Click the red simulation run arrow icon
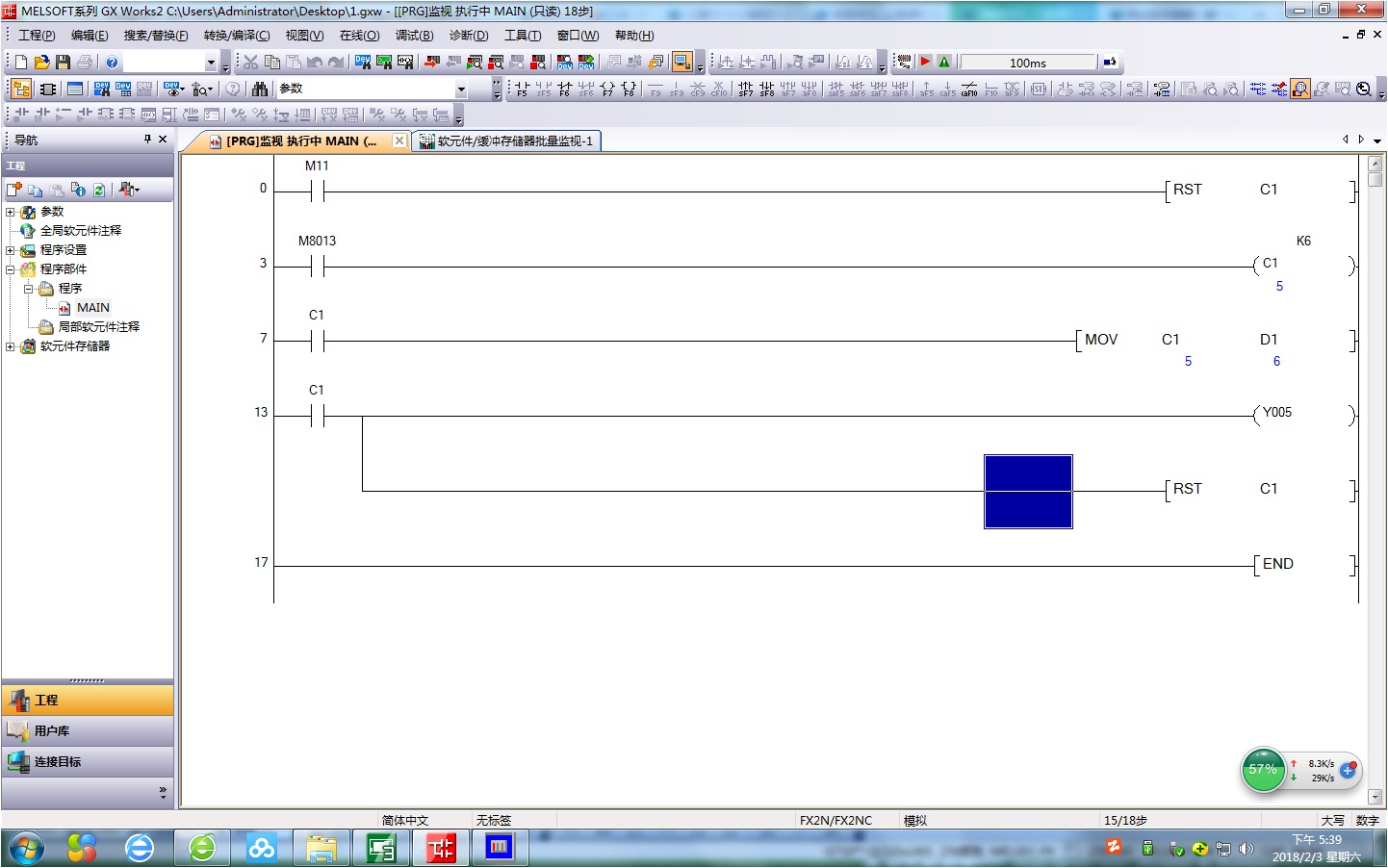The height and width of the screenshot is (868, 1388). click(925, 62)
